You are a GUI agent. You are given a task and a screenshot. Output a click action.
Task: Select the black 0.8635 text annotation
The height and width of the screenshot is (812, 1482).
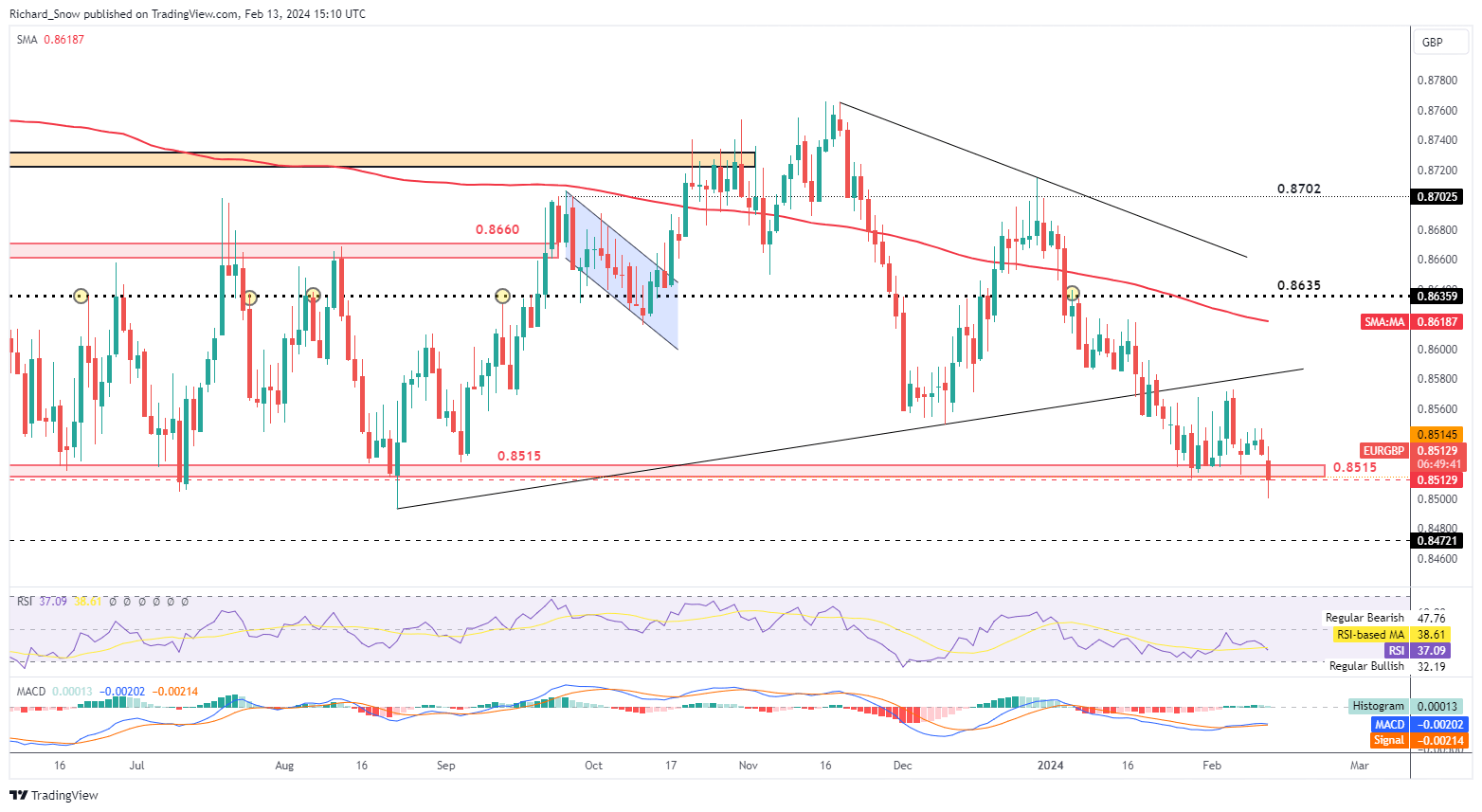tap(1298, 285)
